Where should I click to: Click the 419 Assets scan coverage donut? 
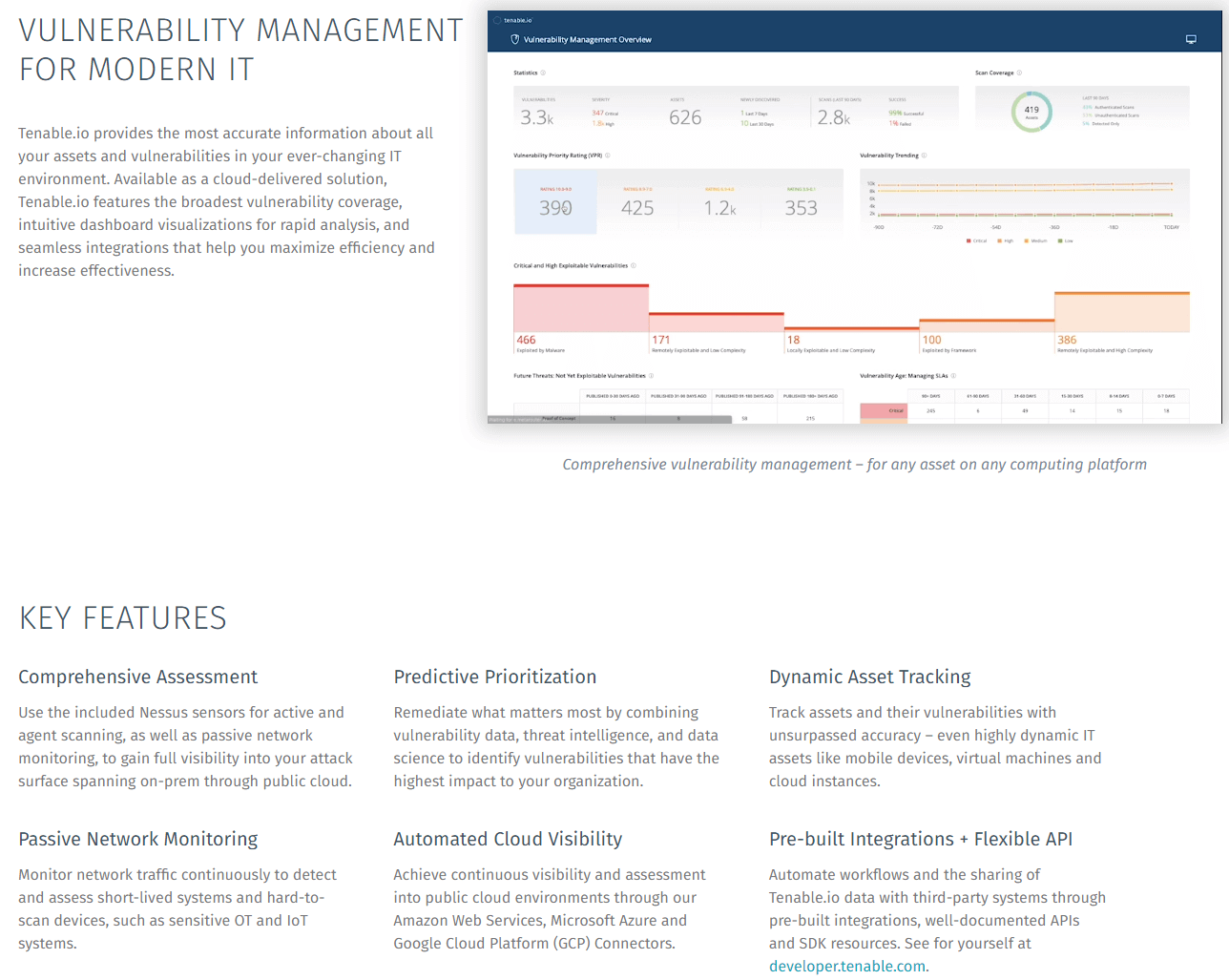1031,112
